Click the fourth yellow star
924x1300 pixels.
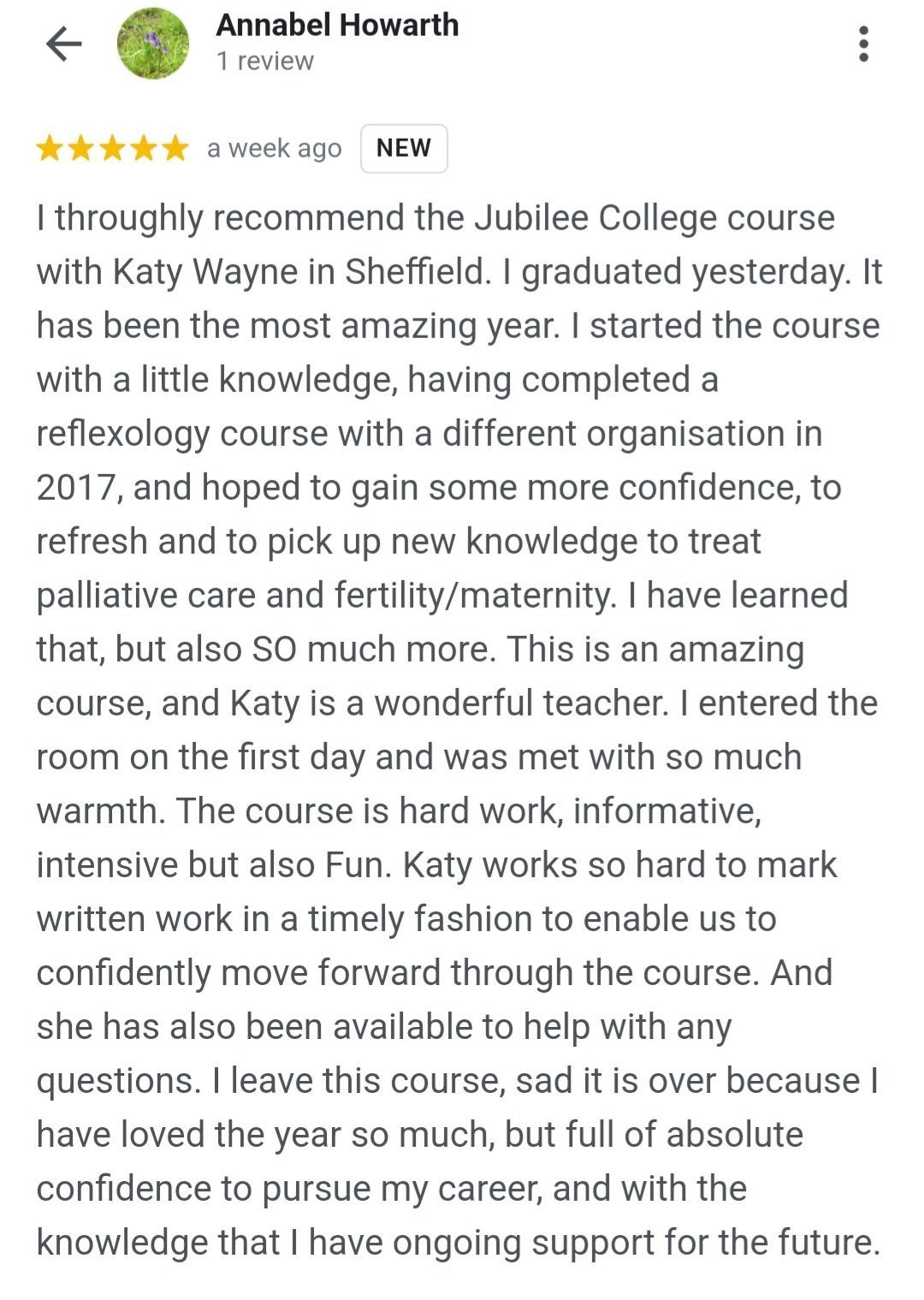(x=144, y=149)
